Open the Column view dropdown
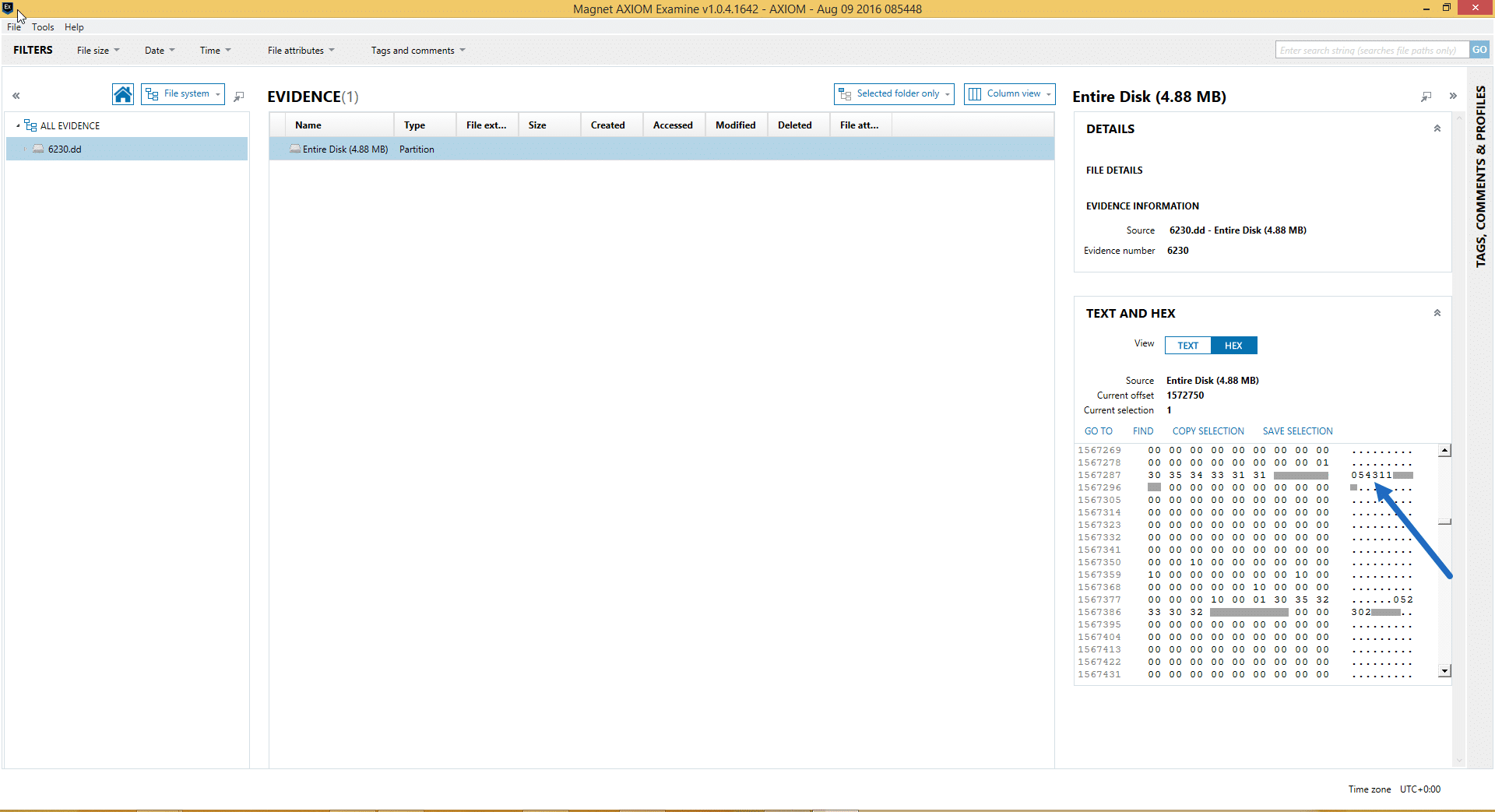Viewport: 1495px width, 812px height. point(1010,94)
